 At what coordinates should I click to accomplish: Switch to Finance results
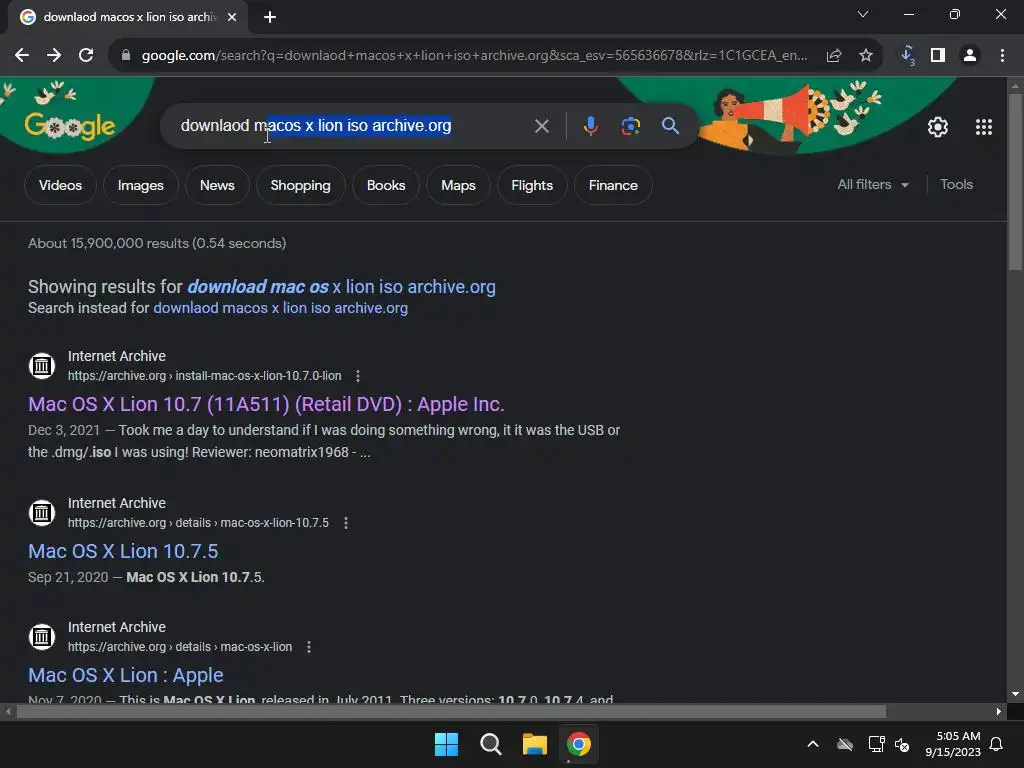point(613,185)
